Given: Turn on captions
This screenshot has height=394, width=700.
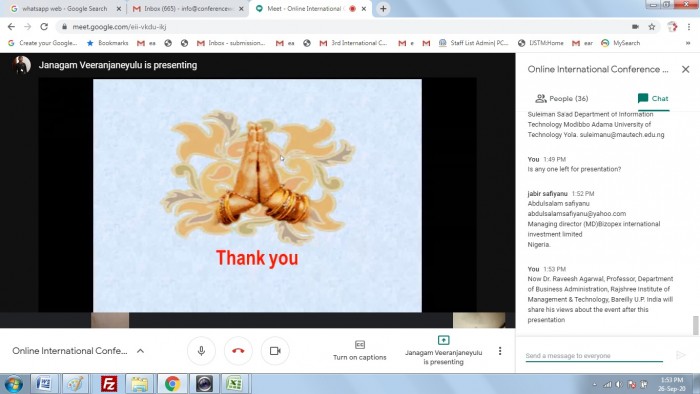Looking at the screenshot, I should 359,351.
